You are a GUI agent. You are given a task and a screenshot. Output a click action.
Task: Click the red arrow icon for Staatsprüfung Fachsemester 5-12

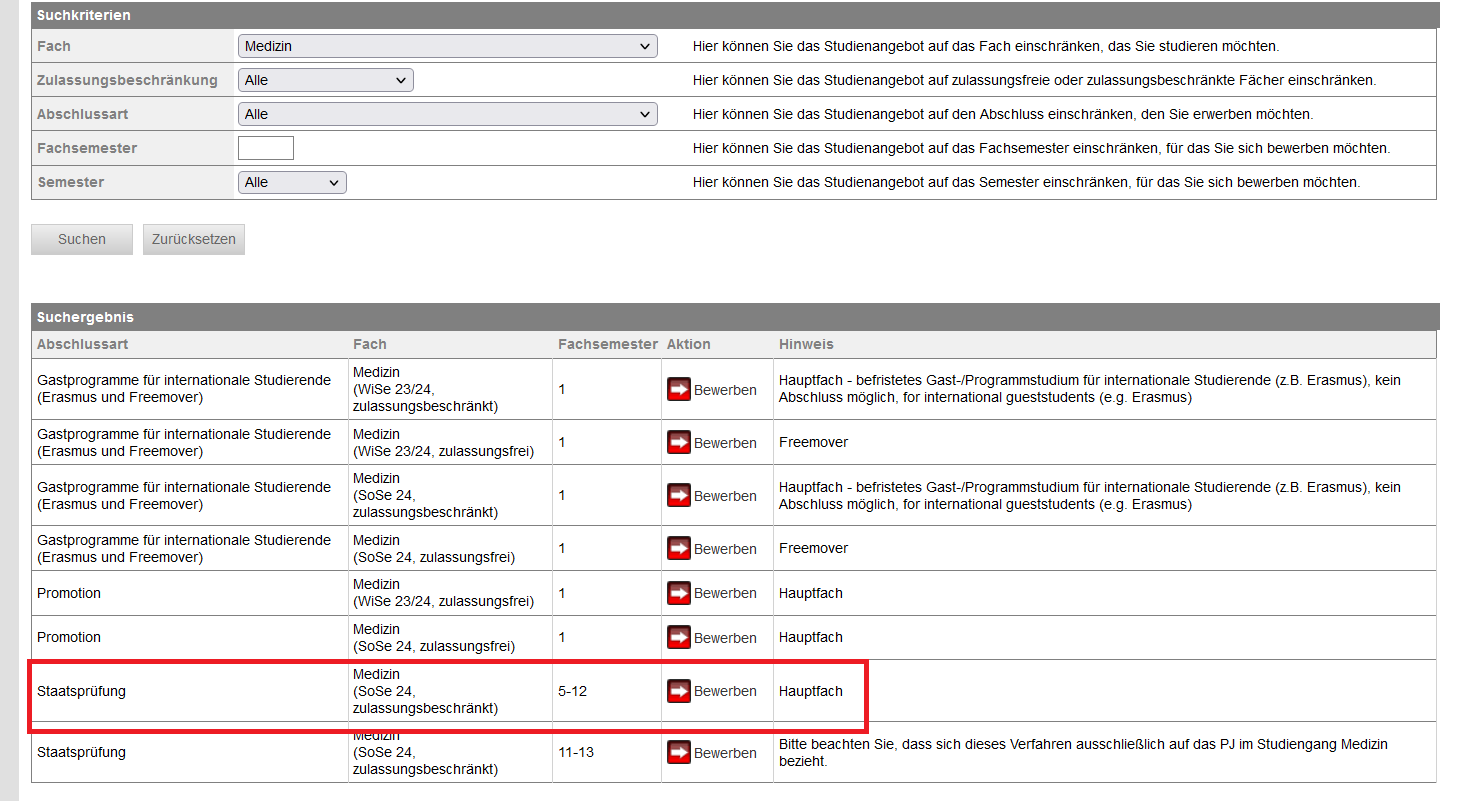(679, 691)
